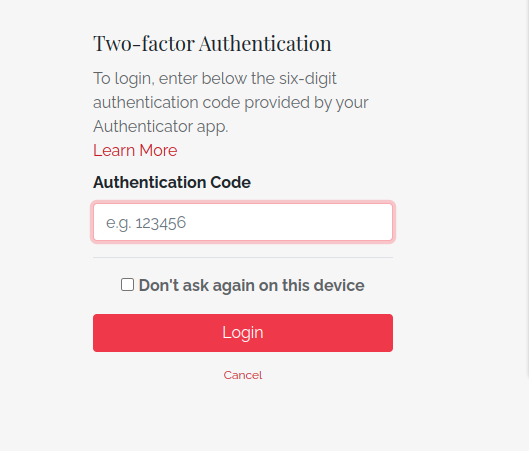Screen dimensions: 529x451
Task: Click the "Two-factor Authentication" heading
Action: (212, 44)
